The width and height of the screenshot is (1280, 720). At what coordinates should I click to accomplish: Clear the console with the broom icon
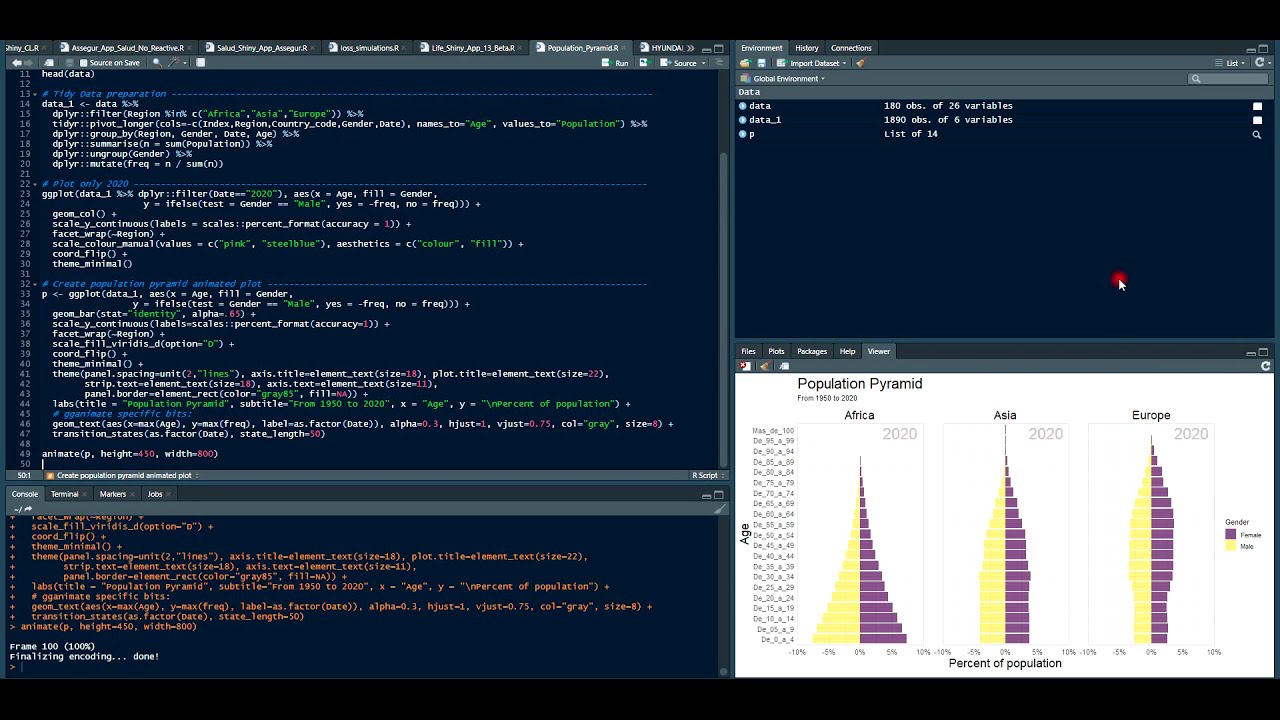719,509
